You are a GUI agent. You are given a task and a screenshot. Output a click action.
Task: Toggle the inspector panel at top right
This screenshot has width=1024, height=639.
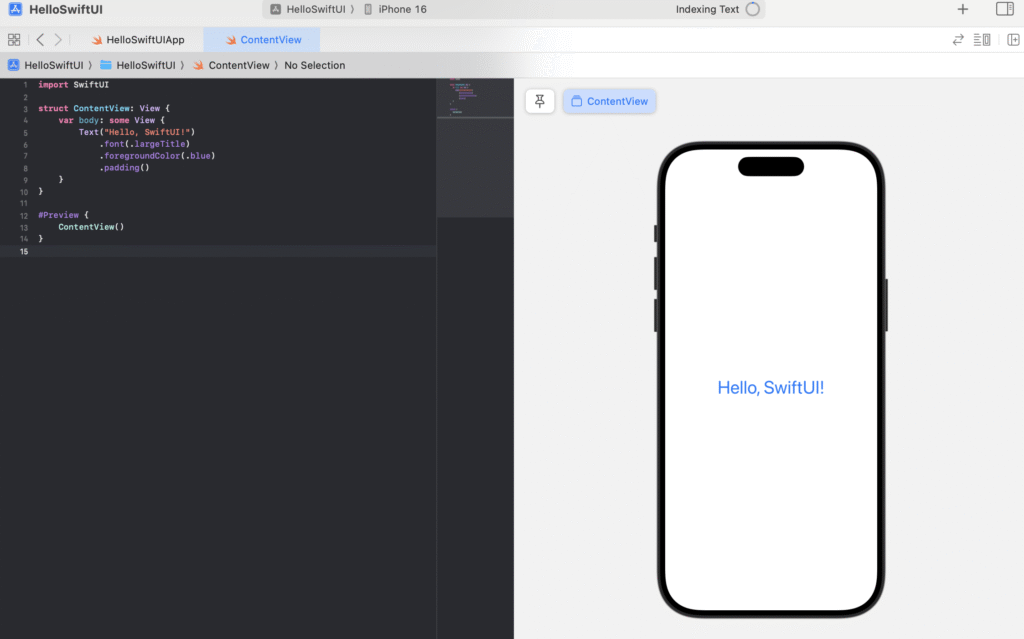point(1004,8)
